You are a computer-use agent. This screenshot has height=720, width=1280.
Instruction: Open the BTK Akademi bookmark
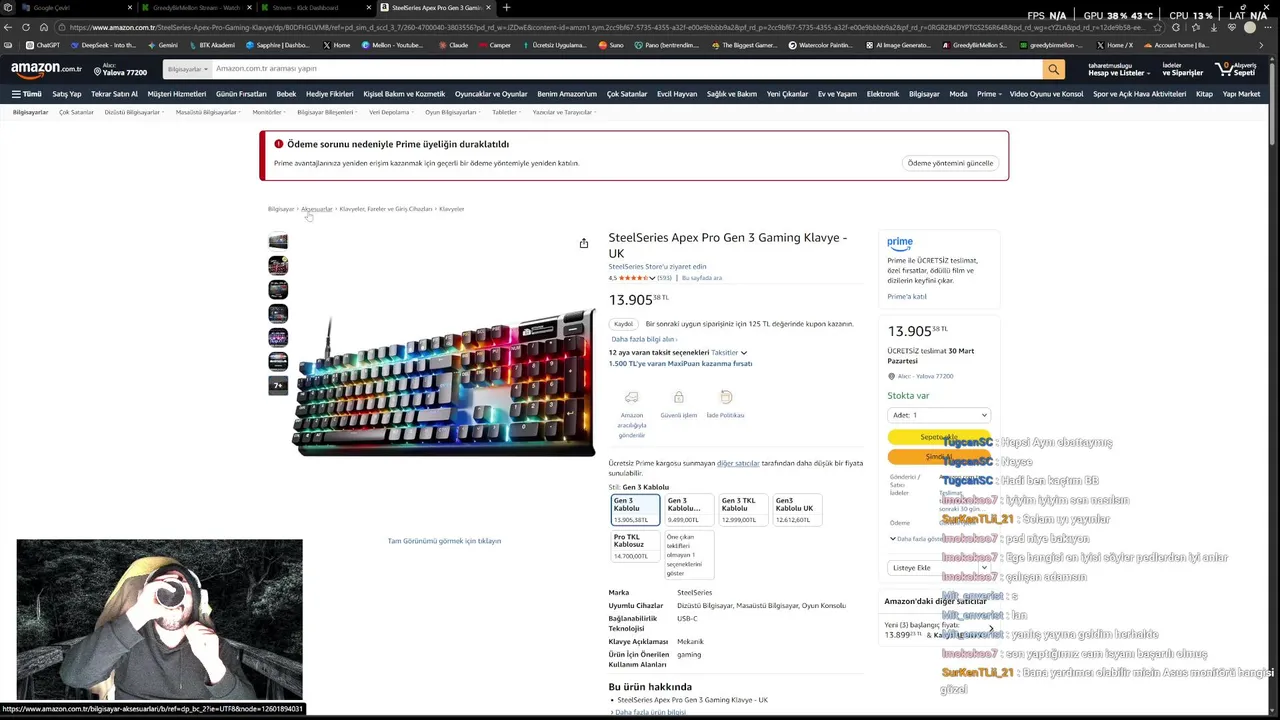tap(212, 45)
